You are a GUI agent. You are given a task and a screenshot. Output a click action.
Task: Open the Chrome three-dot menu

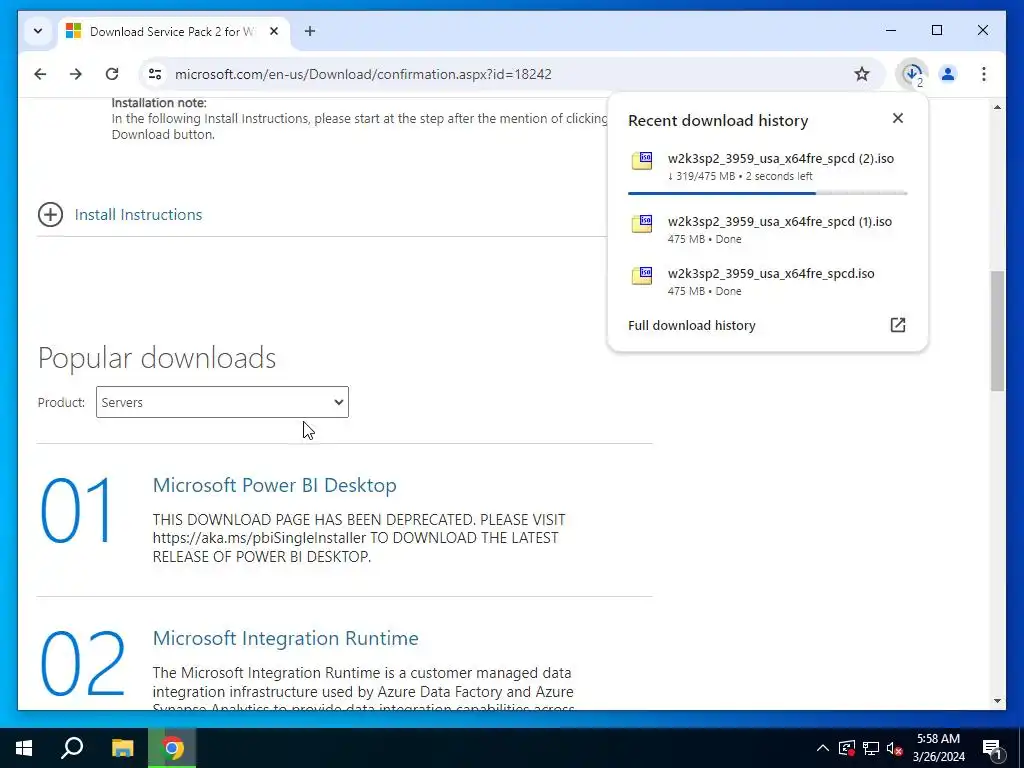tap(984, 74)
